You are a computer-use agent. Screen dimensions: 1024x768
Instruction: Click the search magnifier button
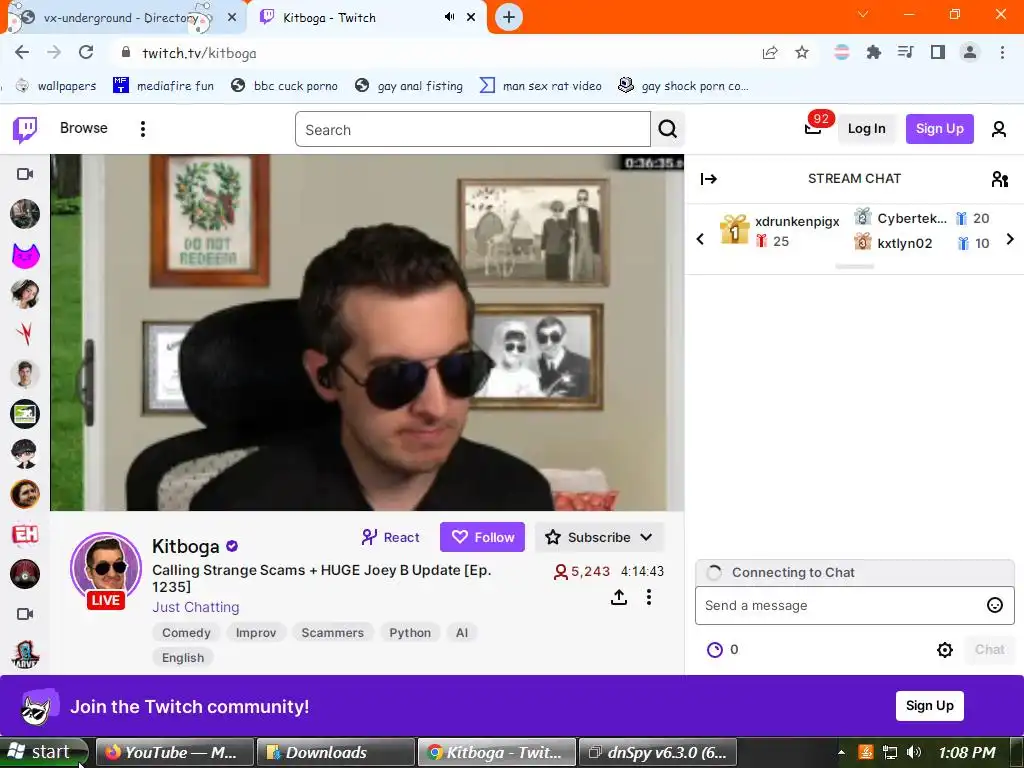(667, 129)
